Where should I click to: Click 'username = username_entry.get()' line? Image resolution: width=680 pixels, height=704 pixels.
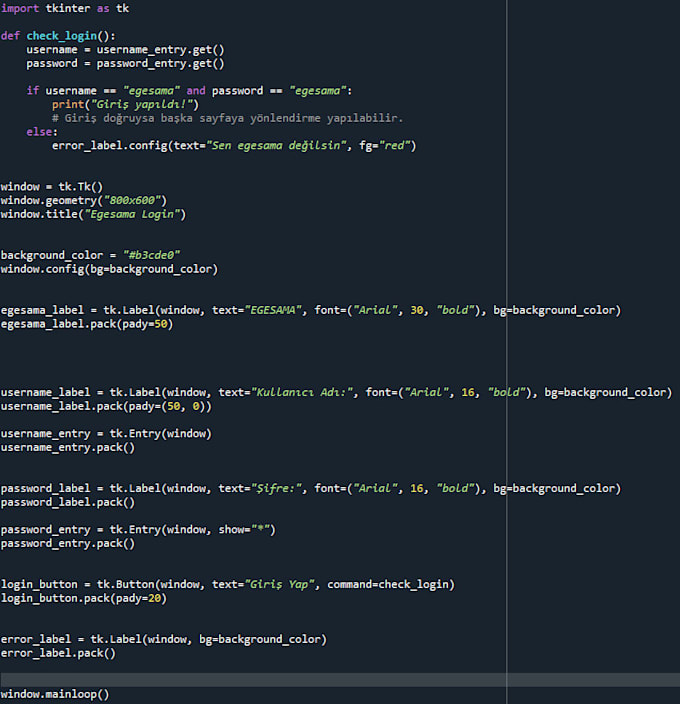click(x=125, y=50)
